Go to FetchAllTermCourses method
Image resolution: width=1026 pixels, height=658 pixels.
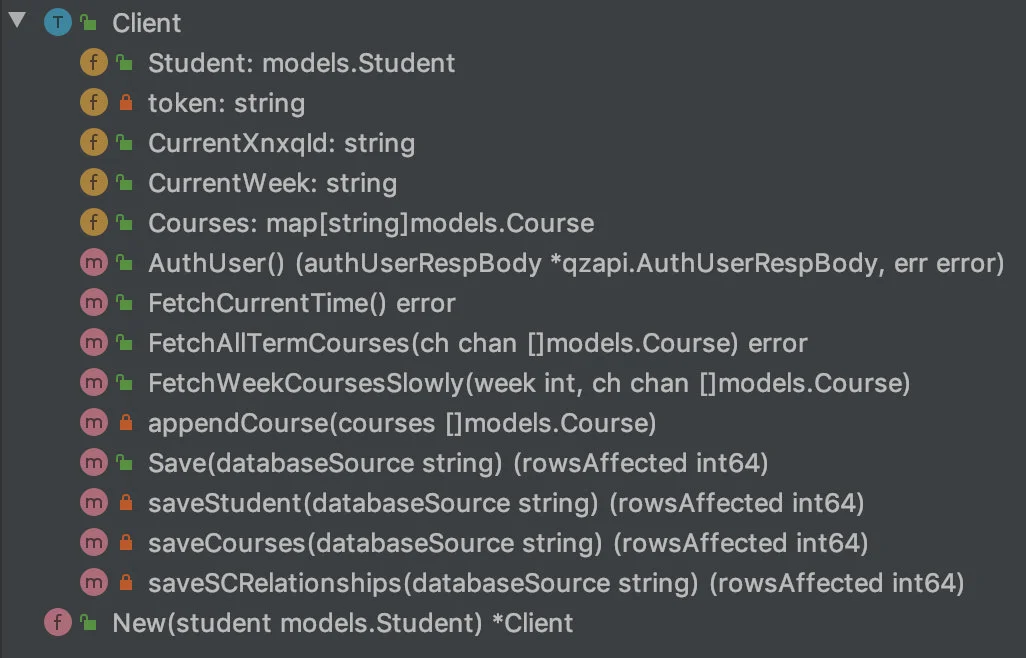coord(478,343)
